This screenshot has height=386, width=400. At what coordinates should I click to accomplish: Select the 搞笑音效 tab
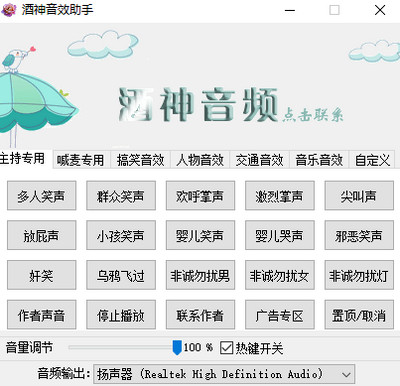140,160
